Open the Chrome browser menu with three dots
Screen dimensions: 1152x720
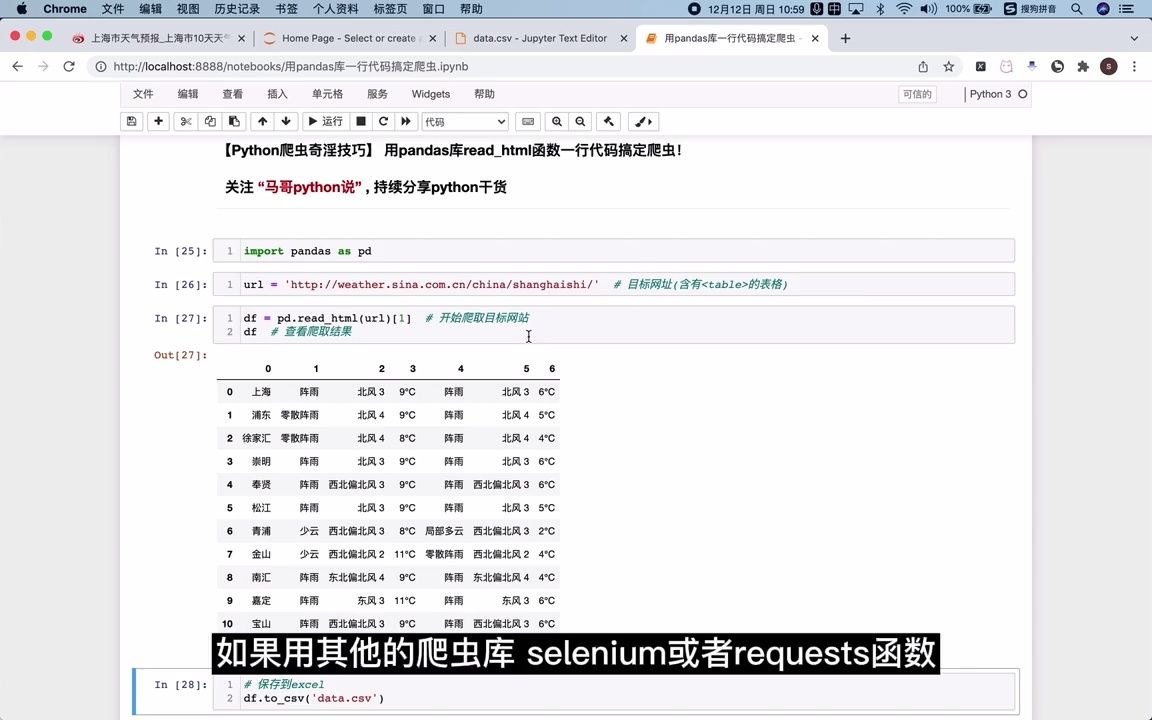click(x=1133, y=66)
